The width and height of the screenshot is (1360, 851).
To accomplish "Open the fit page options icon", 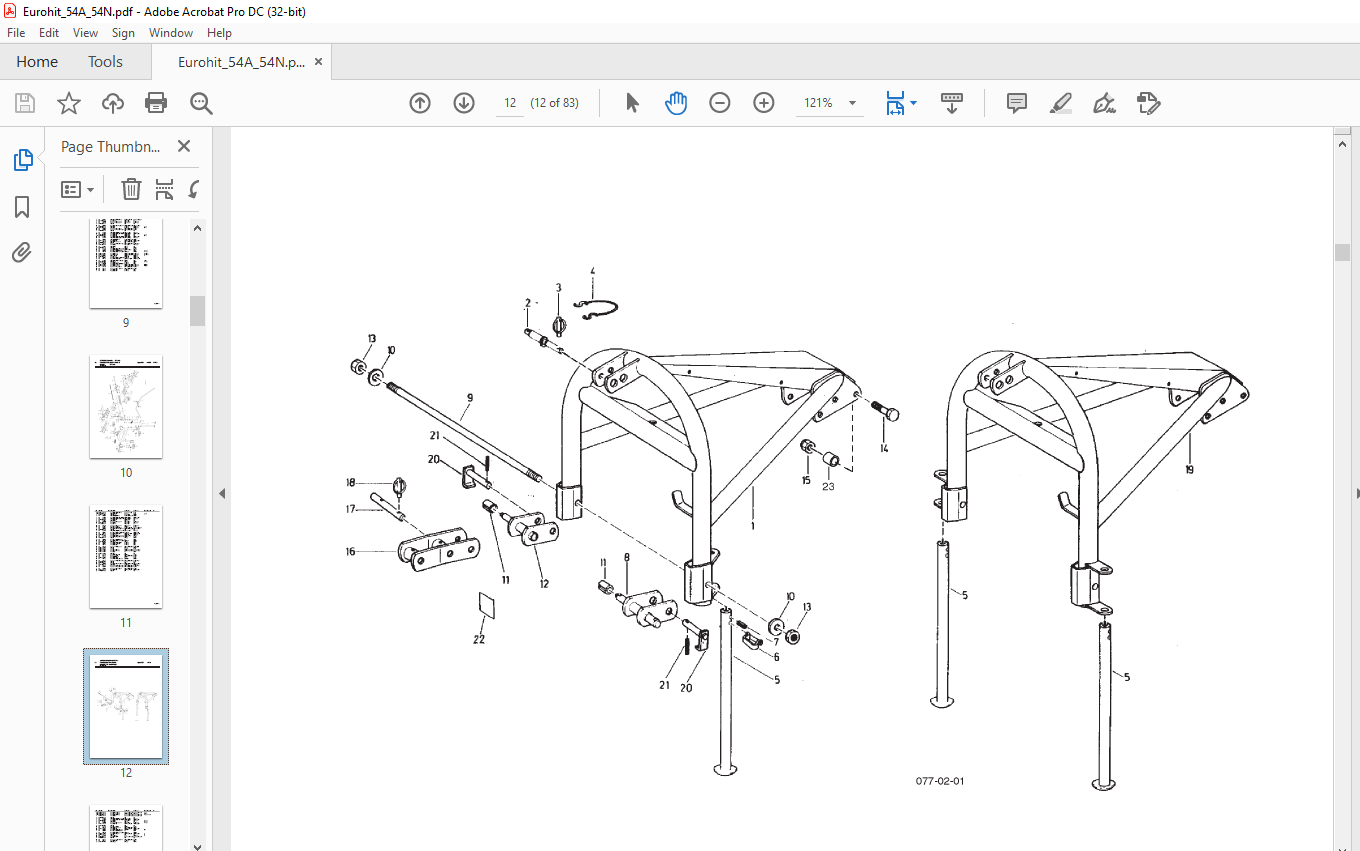I will click(895, 103).
